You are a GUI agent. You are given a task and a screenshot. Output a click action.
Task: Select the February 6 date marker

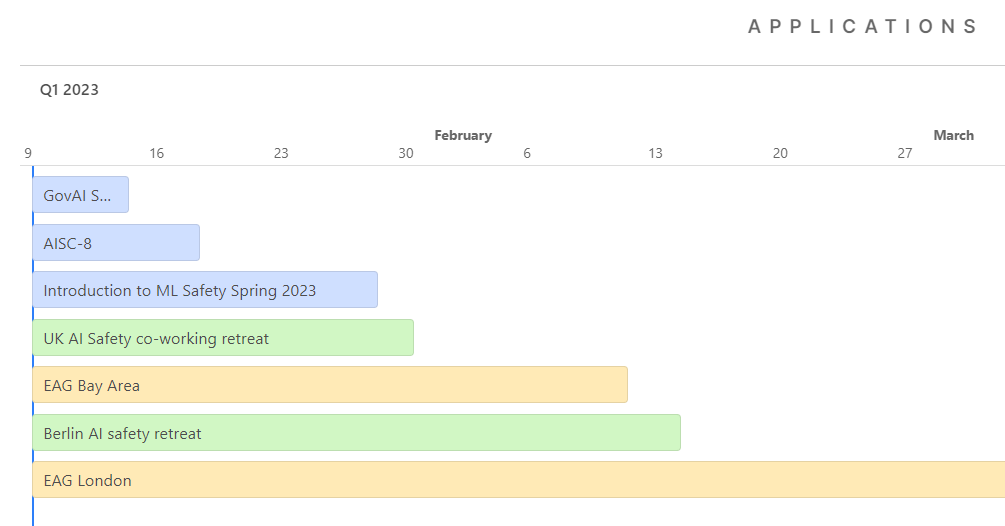pos(527,153)
